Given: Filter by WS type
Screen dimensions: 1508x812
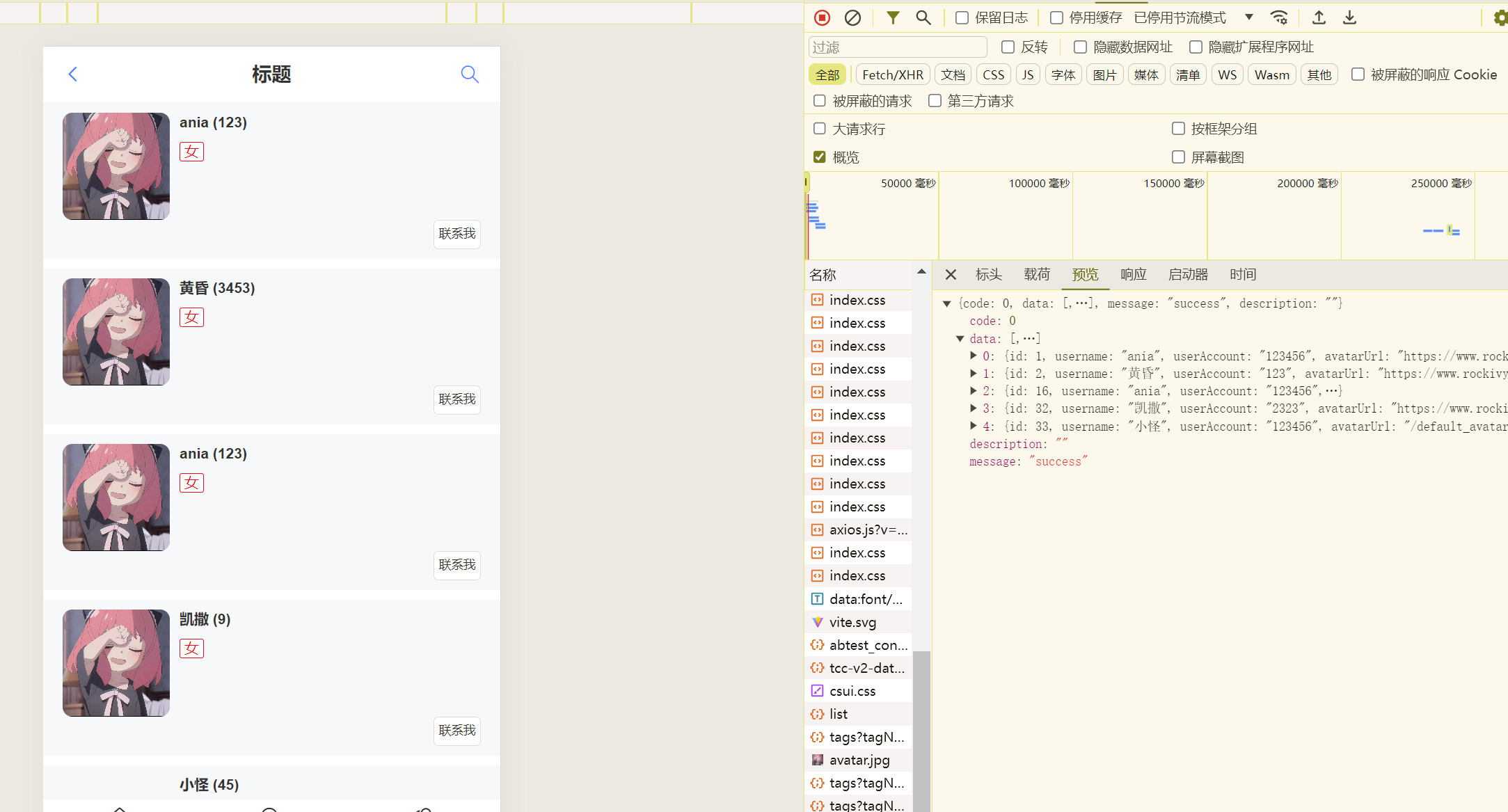Looking at the screenshot, I should pyautogui.click(x=1227, y=74).
